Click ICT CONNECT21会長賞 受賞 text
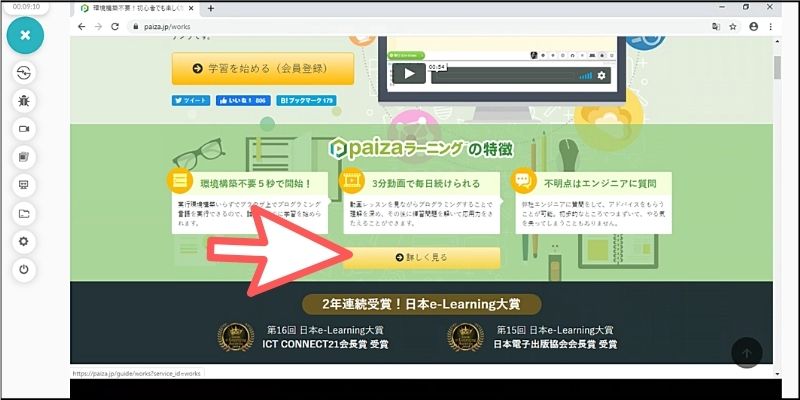Image resolution: width=800 pixels, height=400 pixels. point(325,344)
